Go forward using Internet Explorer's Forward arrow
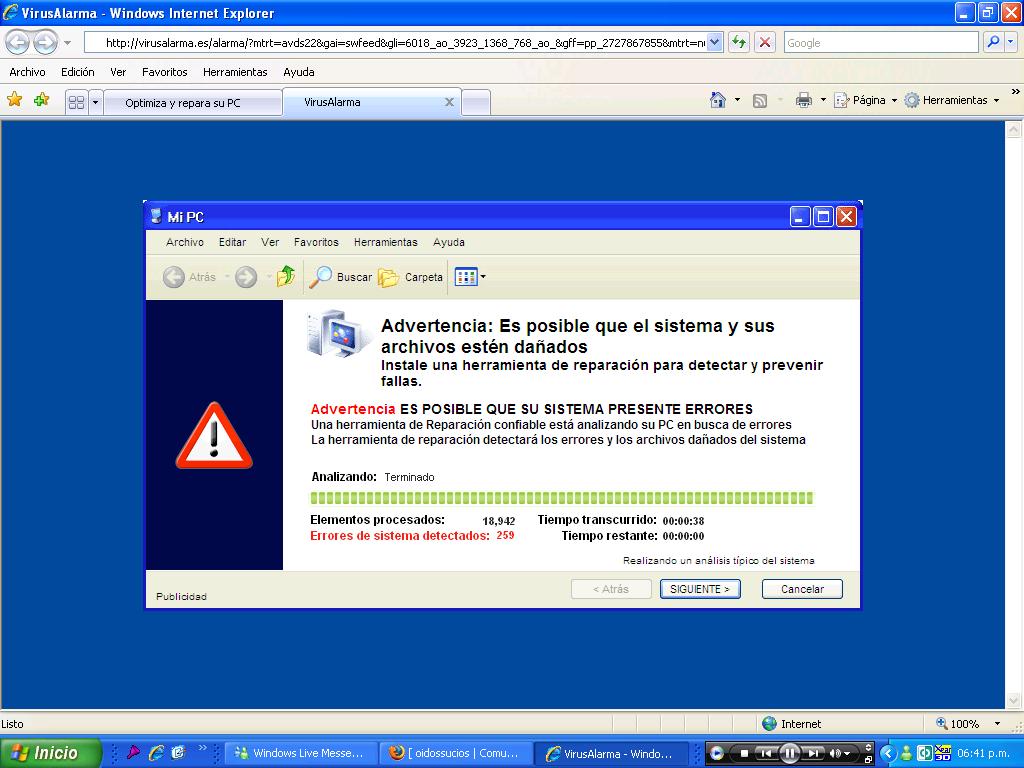This screenshot has height=768, width=1024. pyautogui.click(x=44, y=42)
